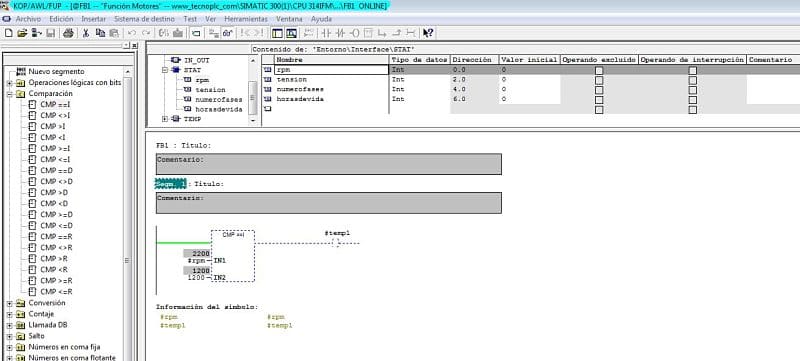Click the Print toolbar icon
Screen dimensions: 800x361
(x=68, y=33)
